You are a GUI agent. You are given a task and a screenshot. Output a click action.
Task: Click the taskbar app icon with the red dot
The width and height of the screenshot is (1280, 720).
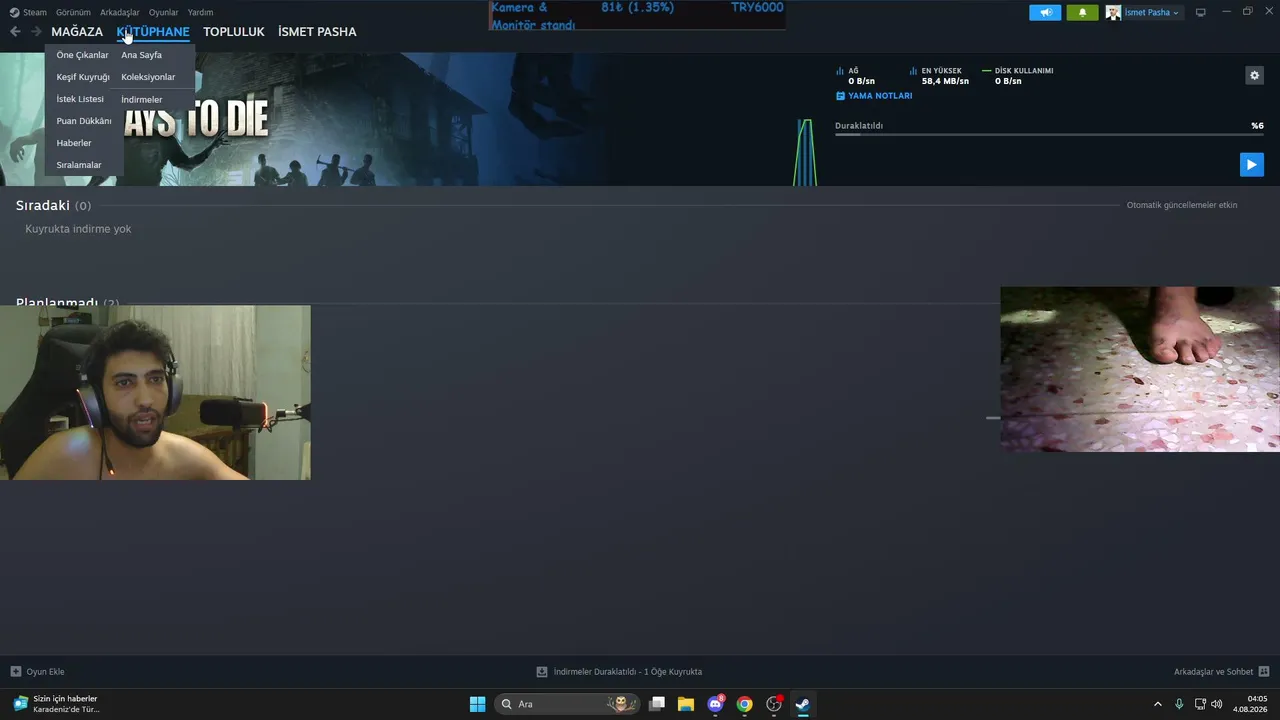(x=773, y=704)
